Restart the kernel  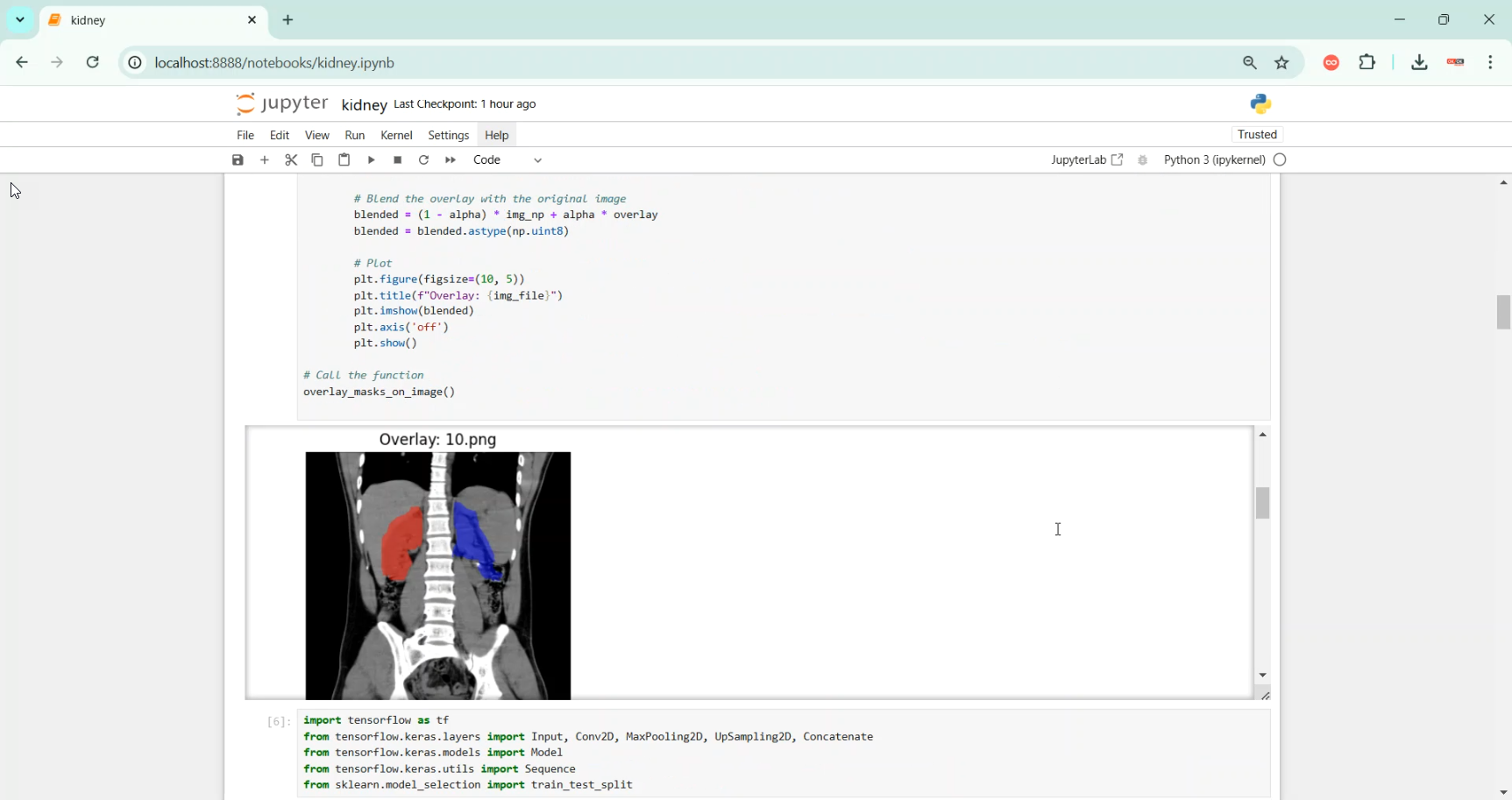click(x=424, y=160)
